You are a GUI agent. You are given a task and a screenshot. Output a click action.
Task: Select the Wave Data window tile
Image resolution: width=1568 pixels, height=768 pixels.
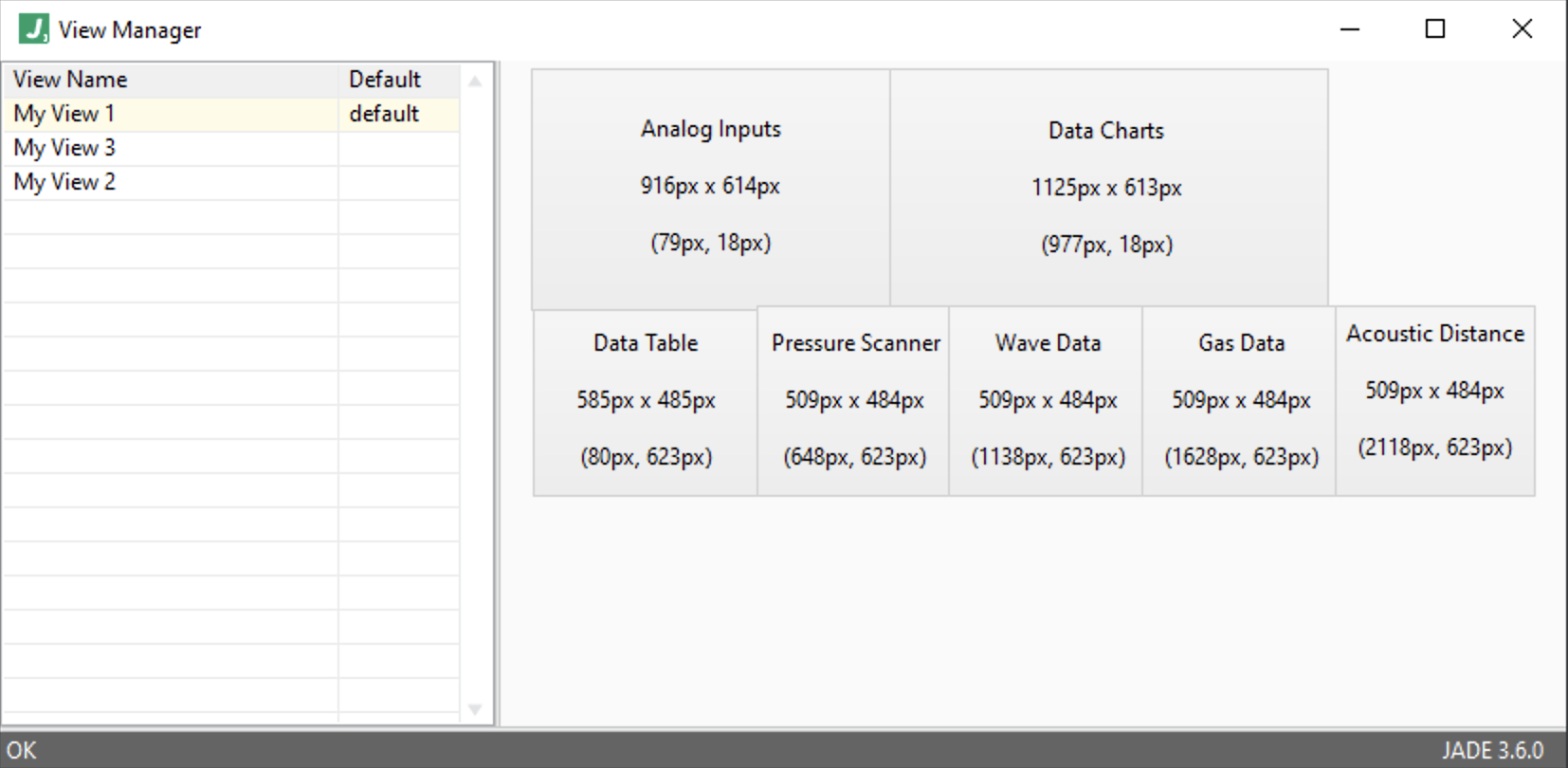(x=1046, y=402)
